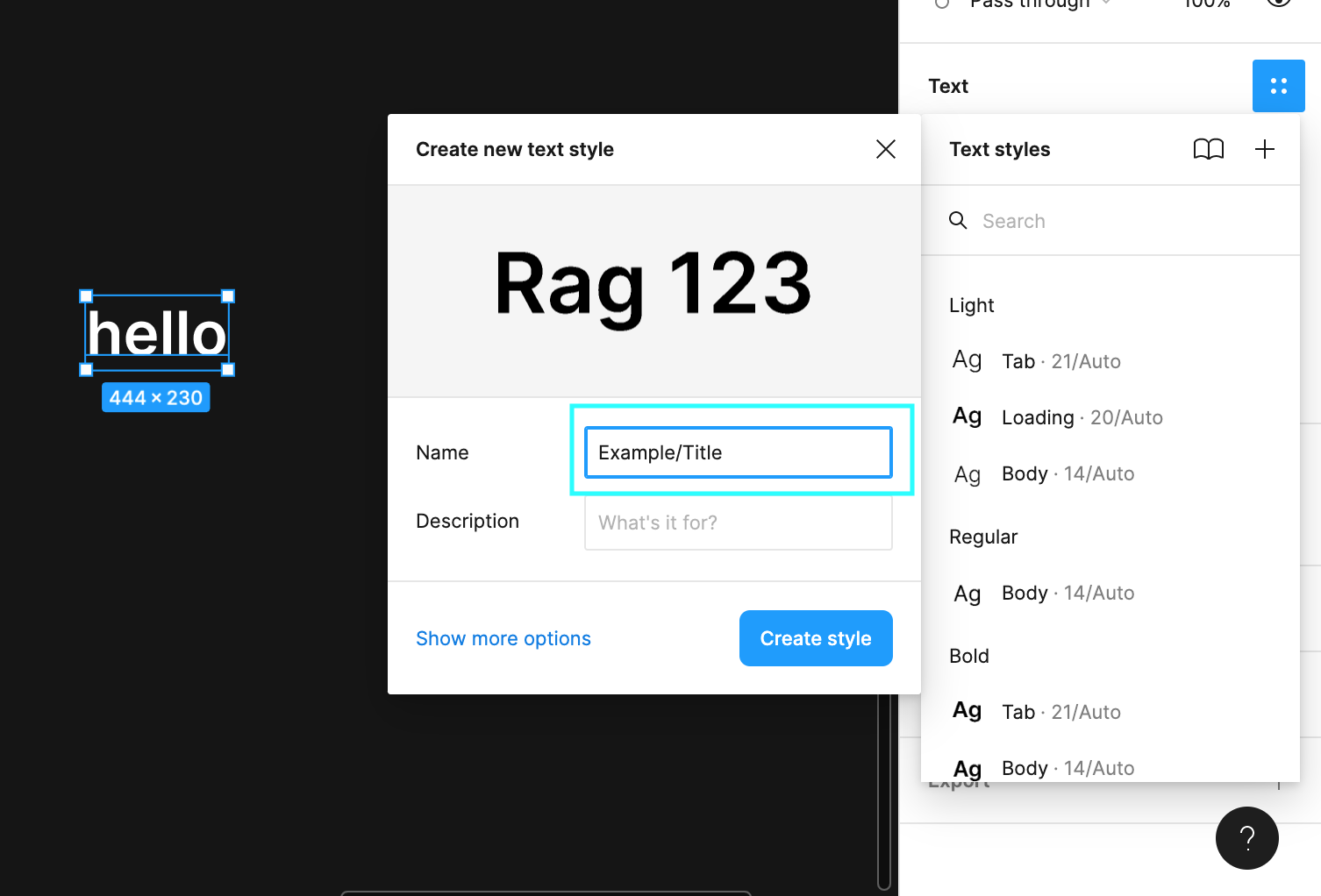
Task: Click the Regular group heading
Action: click(x=983, y=537)
